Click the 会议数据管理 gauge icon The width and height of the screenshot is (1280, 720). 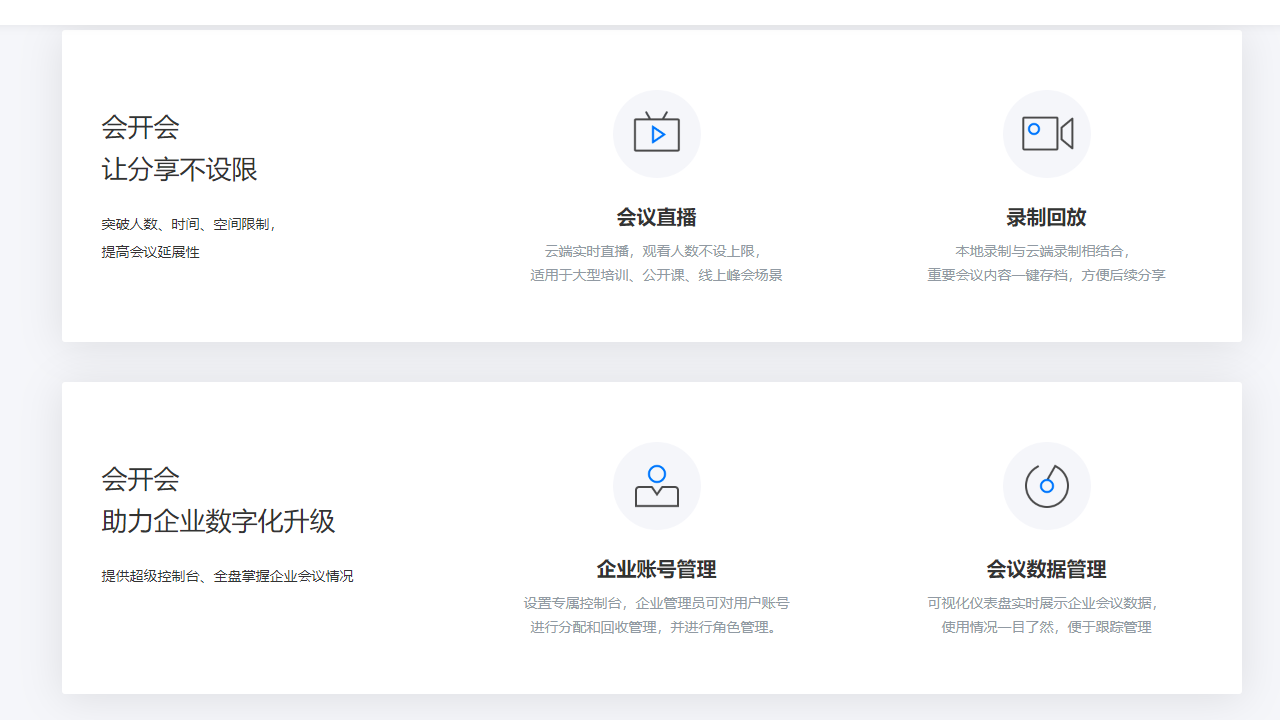(x=1046, y=486)
